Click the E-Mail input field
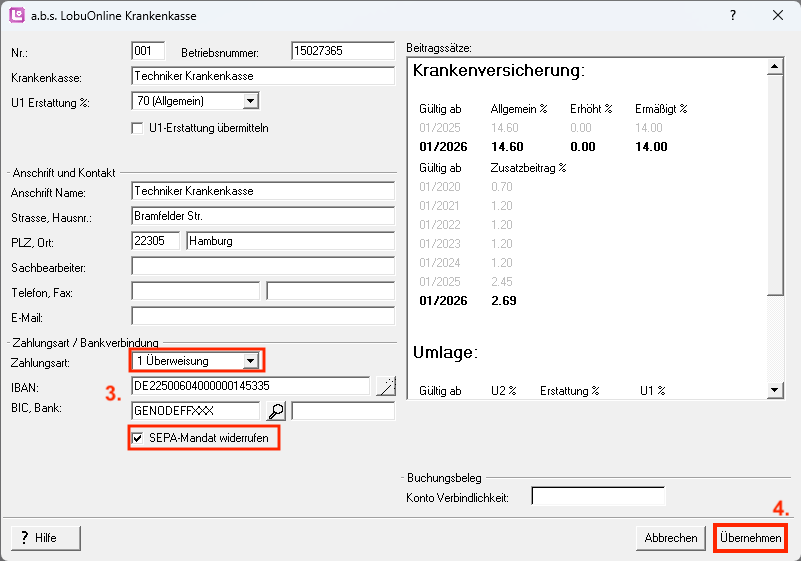Viewport: 801px width, 561px height. [263, 317]
